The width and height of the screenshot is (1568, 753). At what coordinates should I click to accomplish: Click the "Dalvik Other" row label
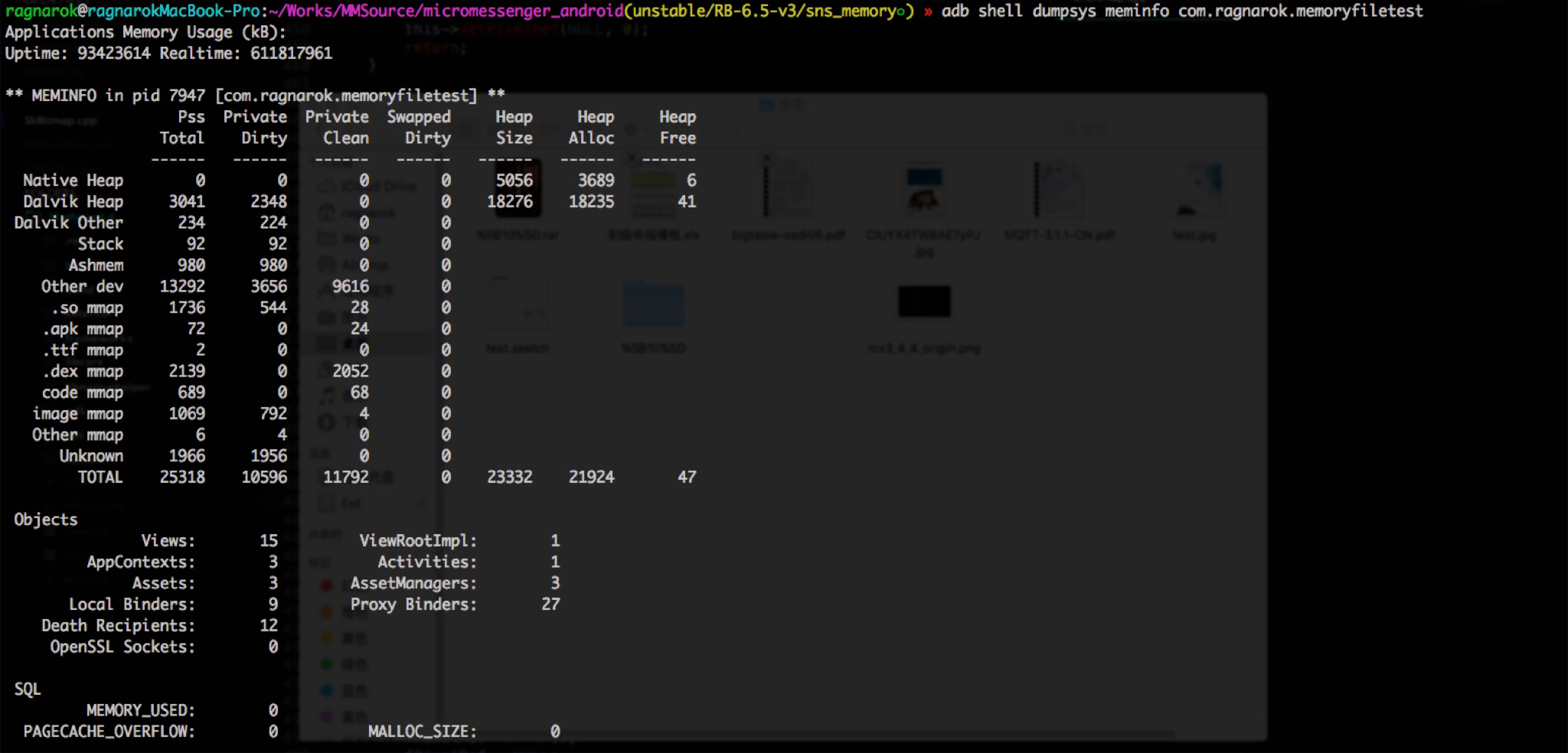click(68, 223)
